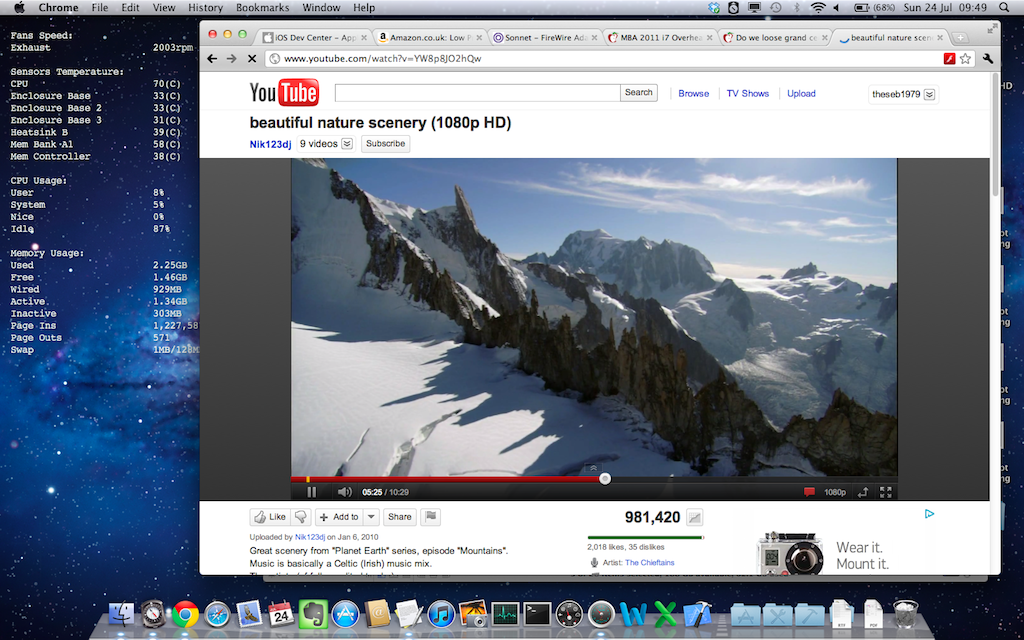Click the Chrome back arrow

click(x=212, y=59)
